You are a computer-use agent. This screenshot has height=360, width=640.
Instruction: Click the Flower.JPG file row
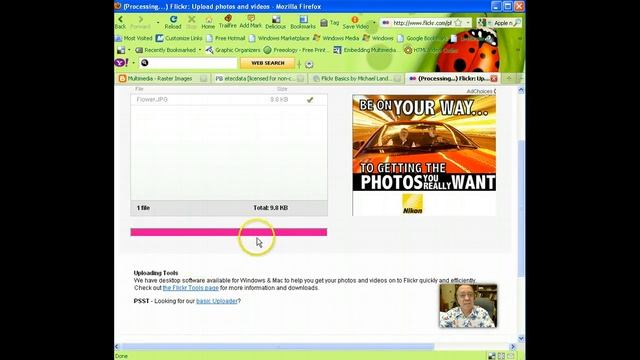229,100
